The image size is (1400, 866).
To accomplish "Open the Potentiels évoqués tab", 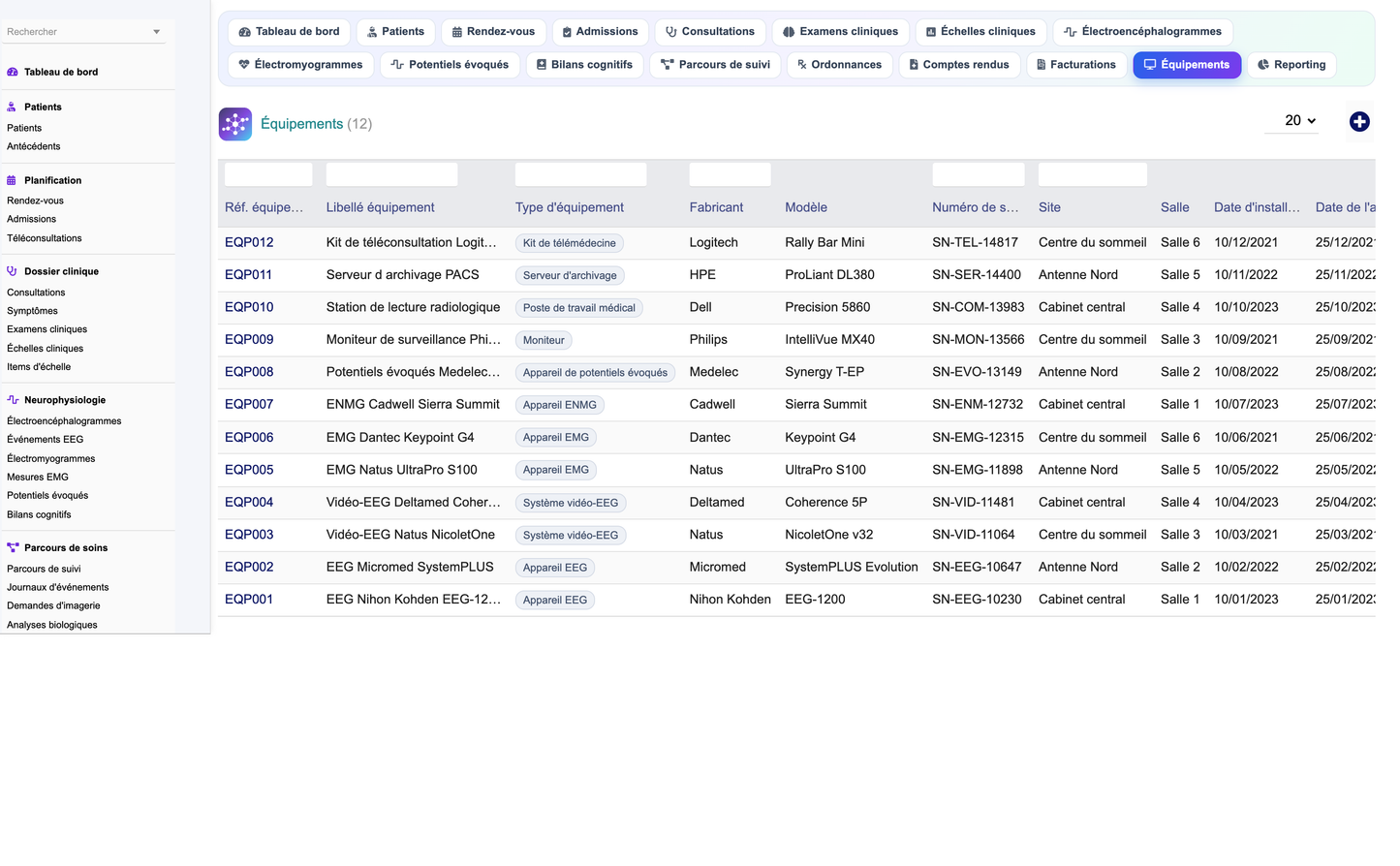I will [x=450, y=65].
